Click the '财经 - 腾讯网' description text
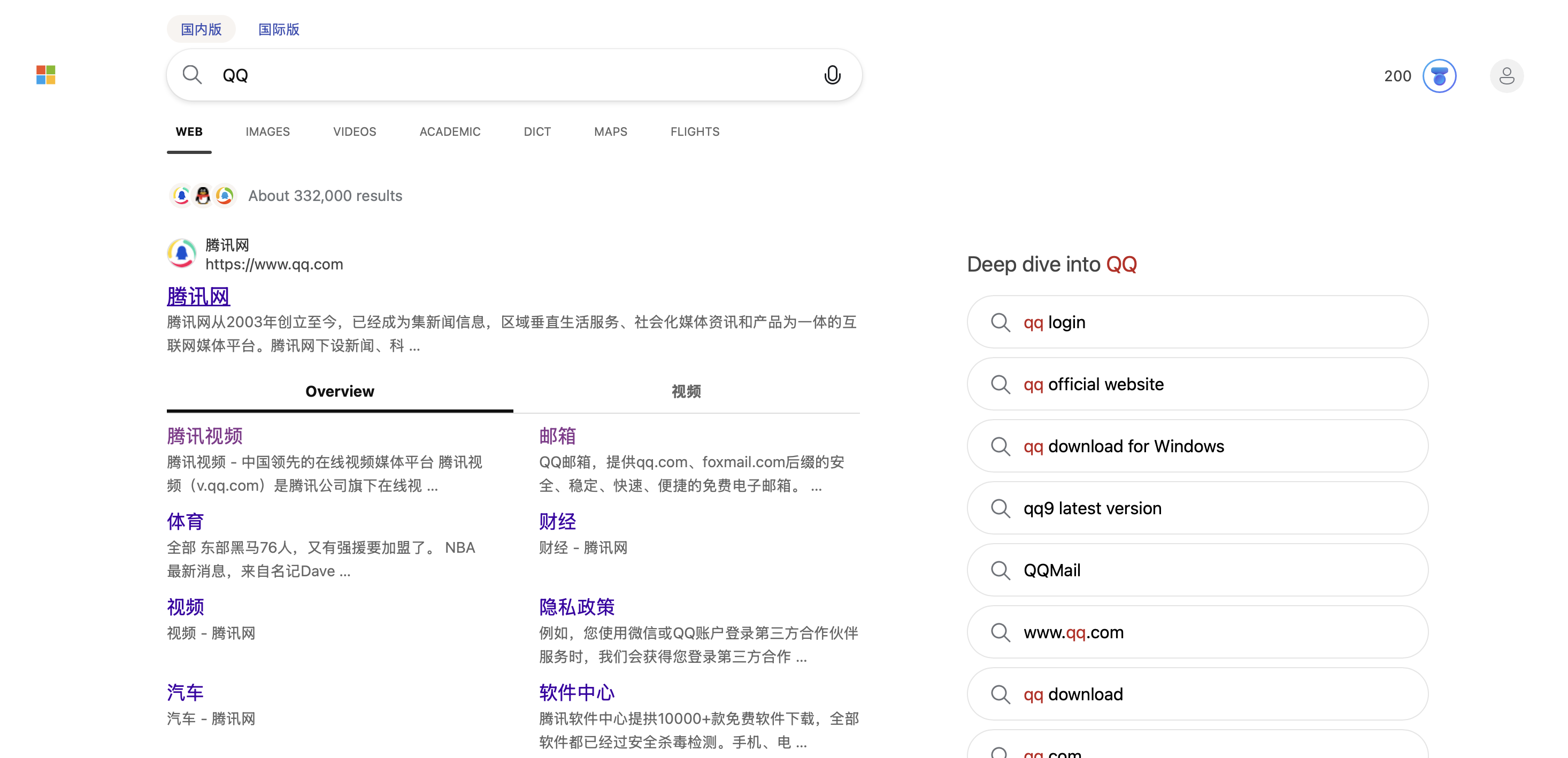Viewport: 1568px width, 758px height. [x=583, y=547]
